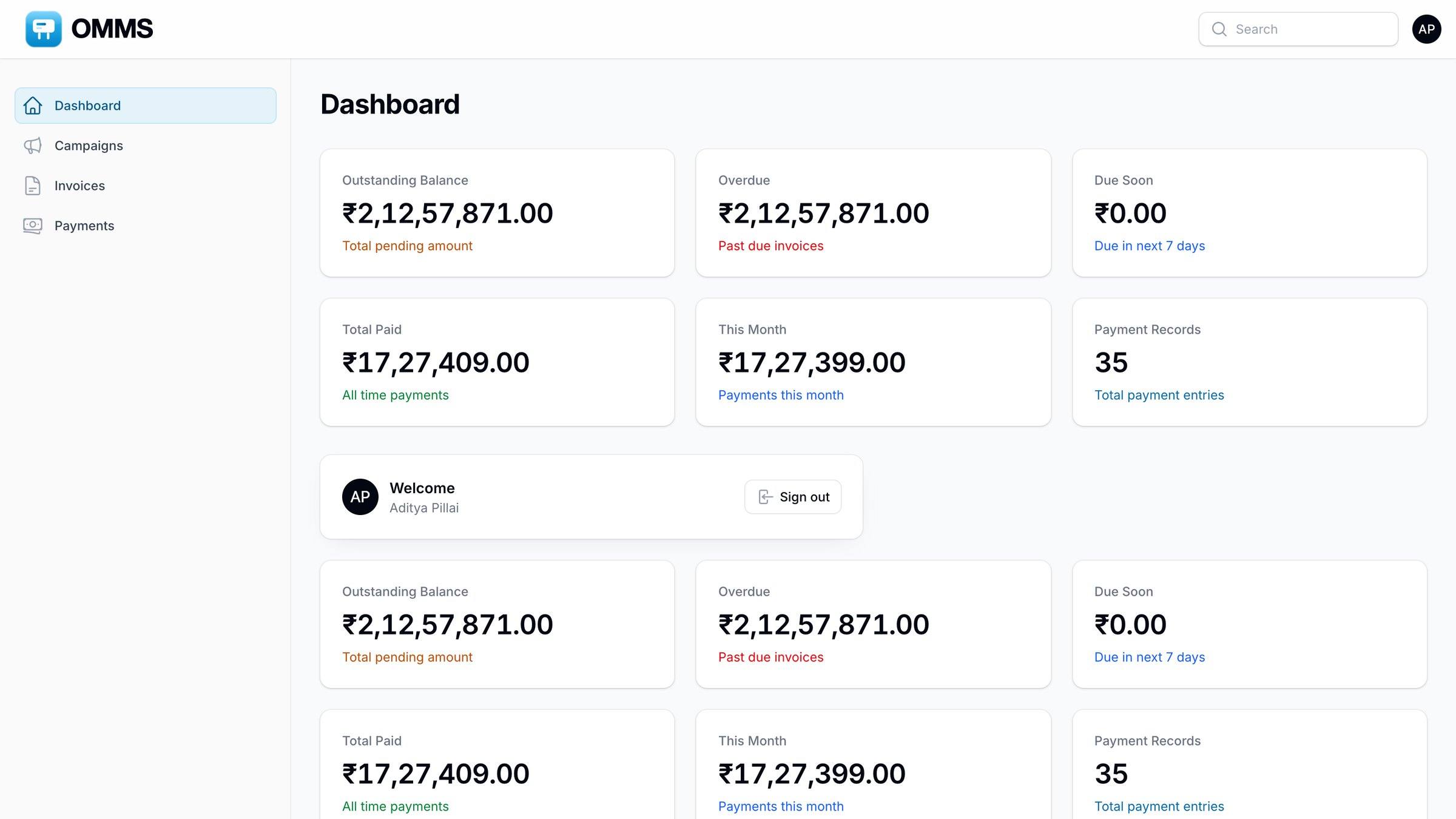Click Total Paid label below the Welcome card
1456x819 pixels.
click(x=372, y=741)
